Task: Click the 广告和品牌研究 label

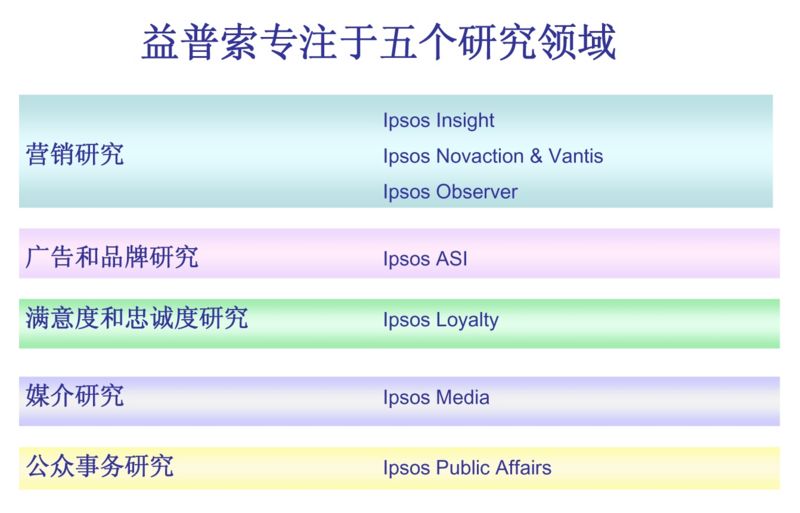Action: pyautogui.click(x=112, y=257)
